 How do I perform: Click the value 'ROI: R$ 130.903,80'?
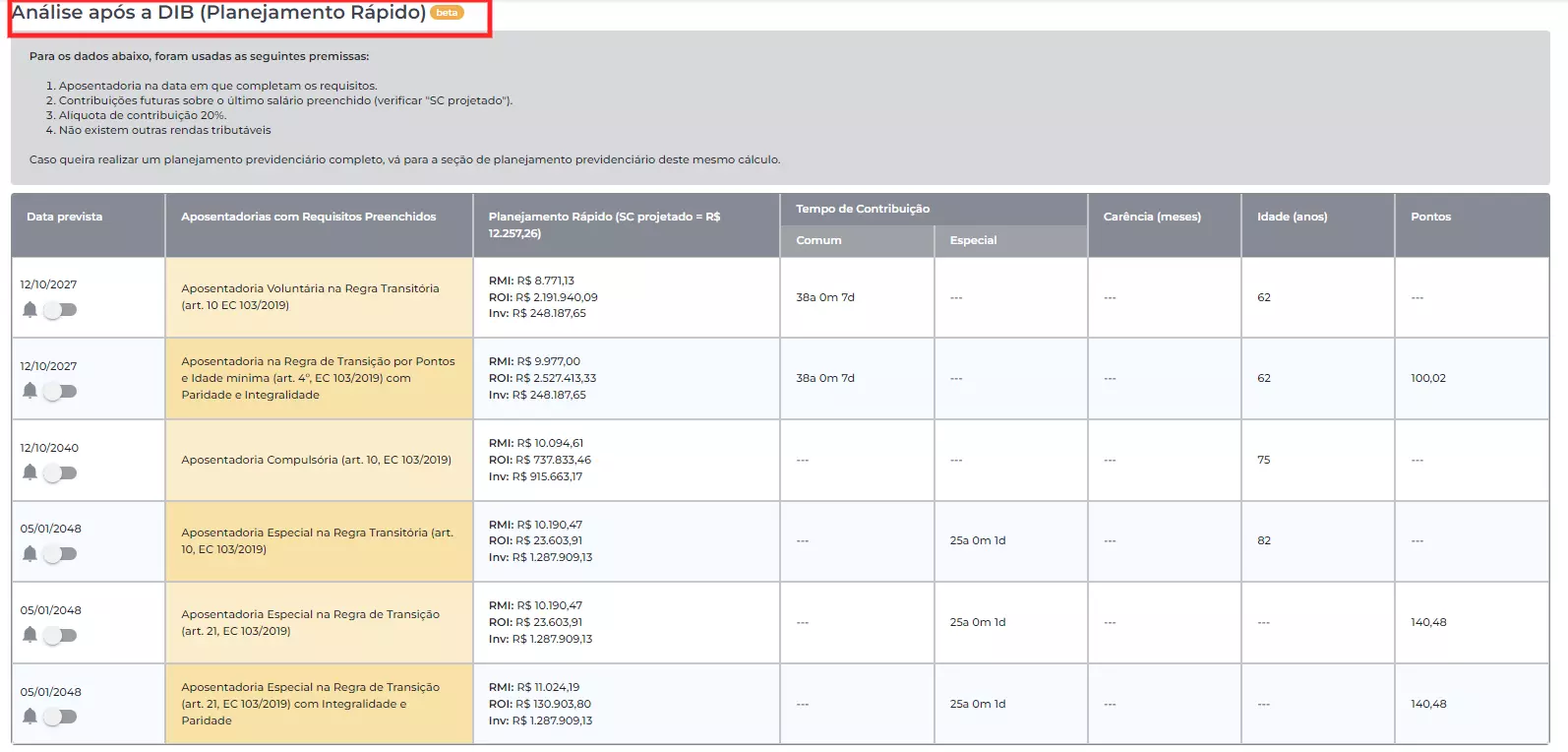coord(539,704)
